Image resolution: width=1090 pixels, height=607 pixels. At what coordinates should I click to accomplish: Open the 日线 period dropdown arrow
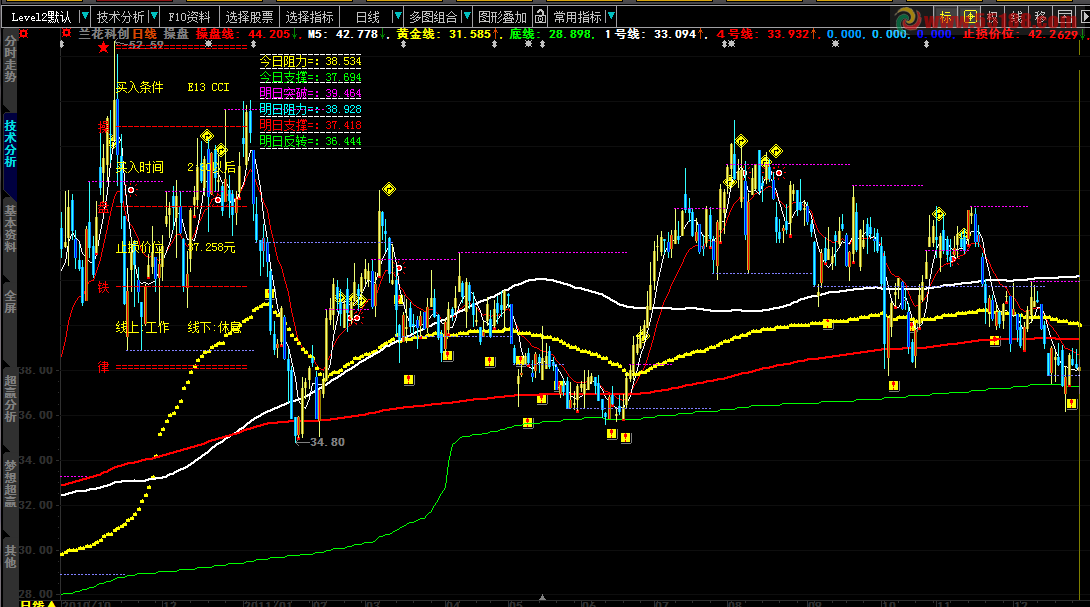[x=396, y=17]
